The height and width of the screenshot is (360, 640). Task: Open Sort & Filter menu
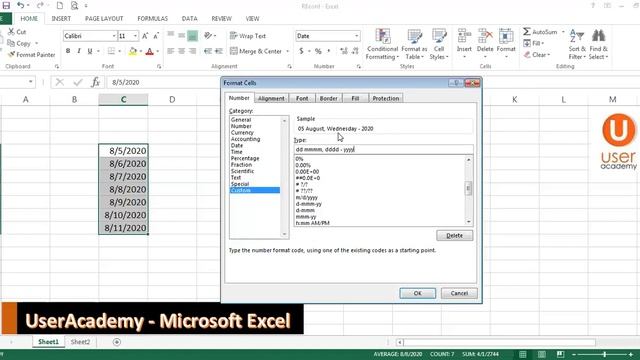pyautogui.click(x=577, y=44)
